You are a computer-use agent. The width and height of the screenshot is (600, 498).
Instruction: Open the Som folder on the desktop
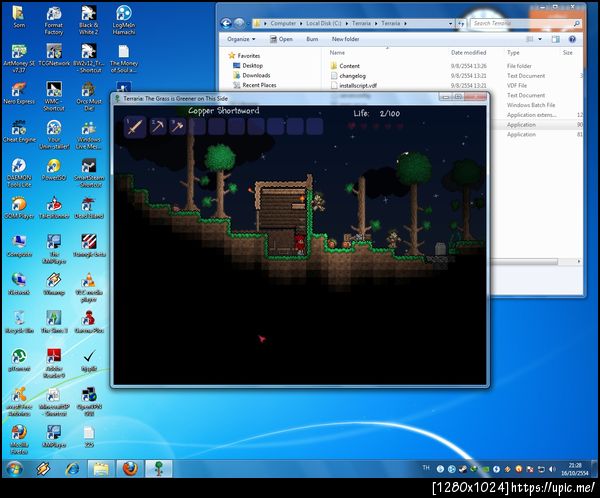[x=19, y=17]
